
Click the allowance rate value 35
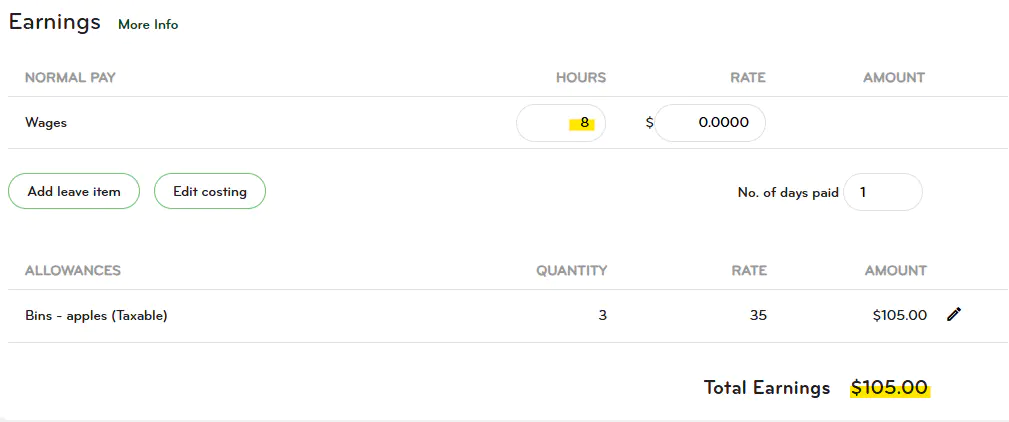point(759,315)
